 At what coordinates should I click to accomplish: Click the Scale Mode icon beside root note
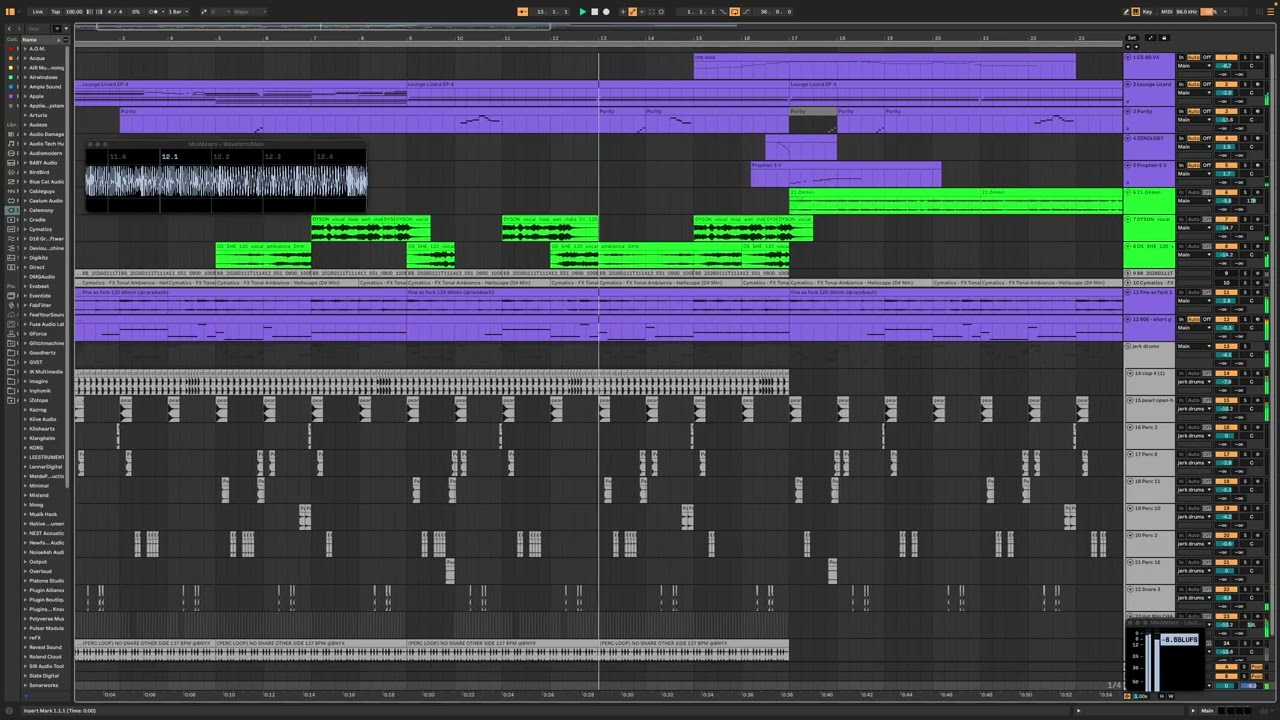[x=204, y=11]
